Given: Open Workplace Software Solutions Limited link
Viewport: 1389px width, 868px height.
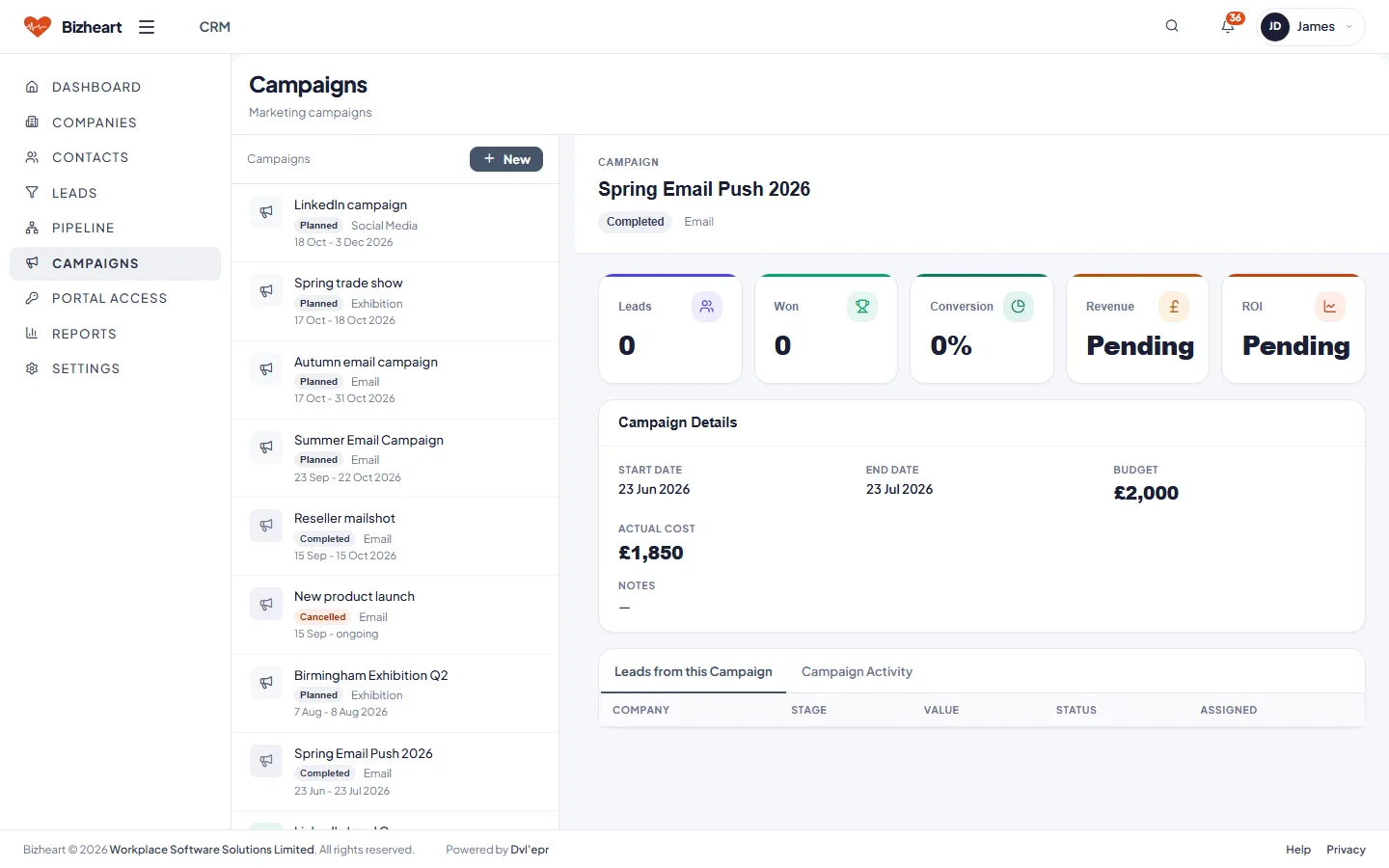Looking at the screenshot, I should pyautogui.click(x=212, y=850).
